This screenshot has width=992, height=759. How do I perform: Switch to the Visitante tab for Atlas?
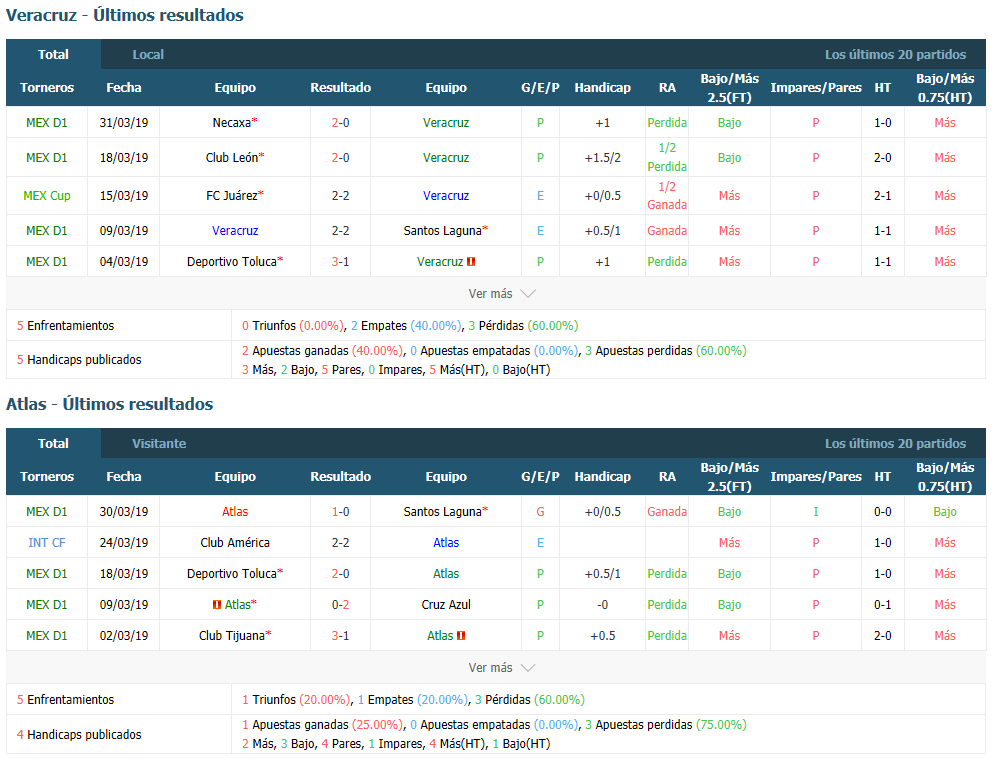(x=159, y=443)
